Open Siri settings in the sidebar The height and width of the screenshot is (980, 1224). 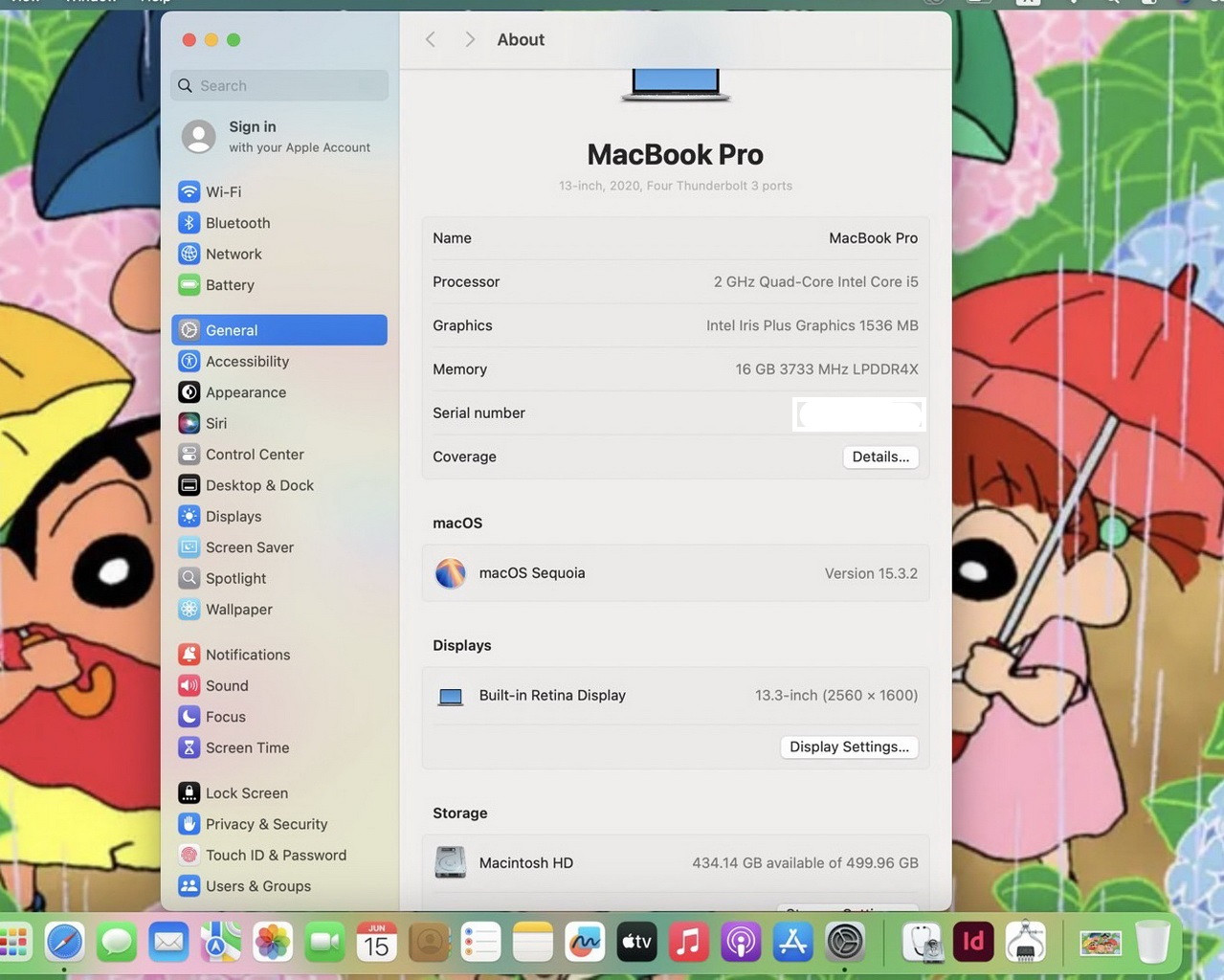tap(279, 423)
